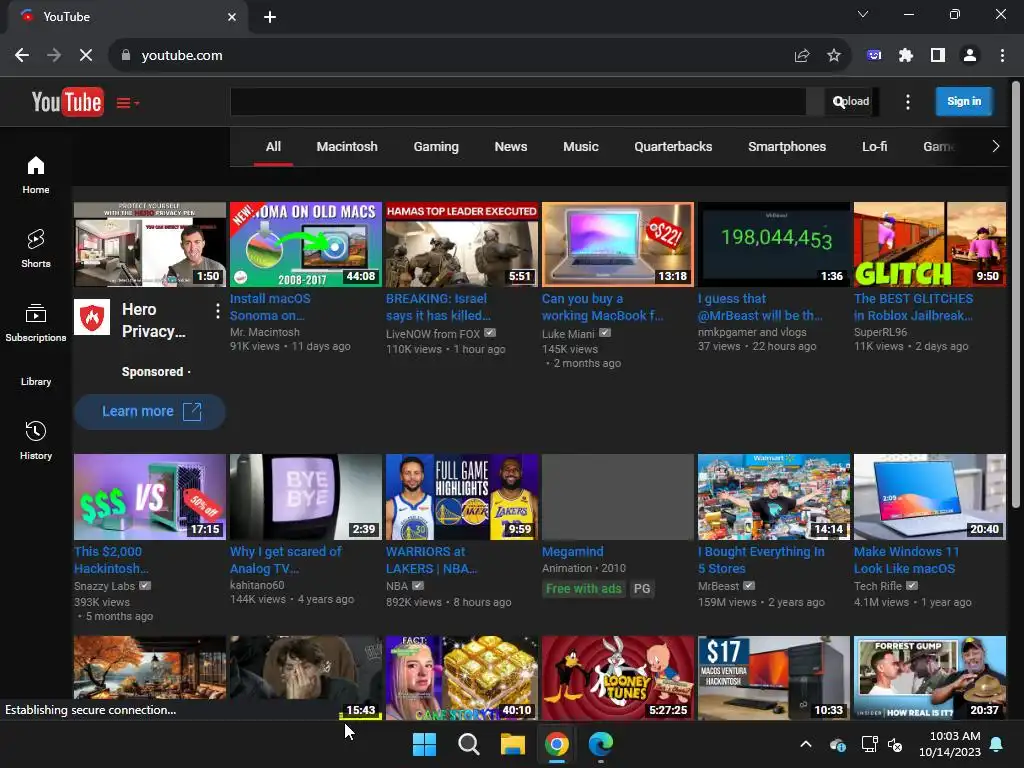Open the Windows Start menu
Image resolution: width=1024 pixels, height=768 pixels.
(x=424, y=744)
